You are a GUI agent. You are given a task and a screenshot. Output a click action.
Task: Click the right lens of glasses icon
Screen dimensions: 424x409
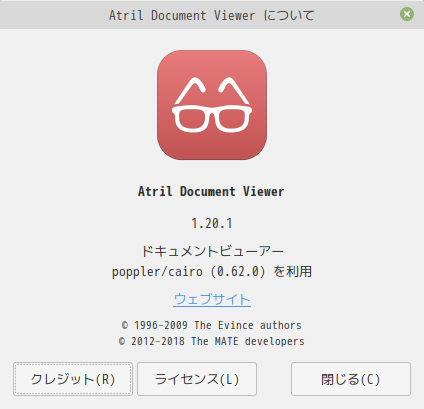click(x=232, y=119)
